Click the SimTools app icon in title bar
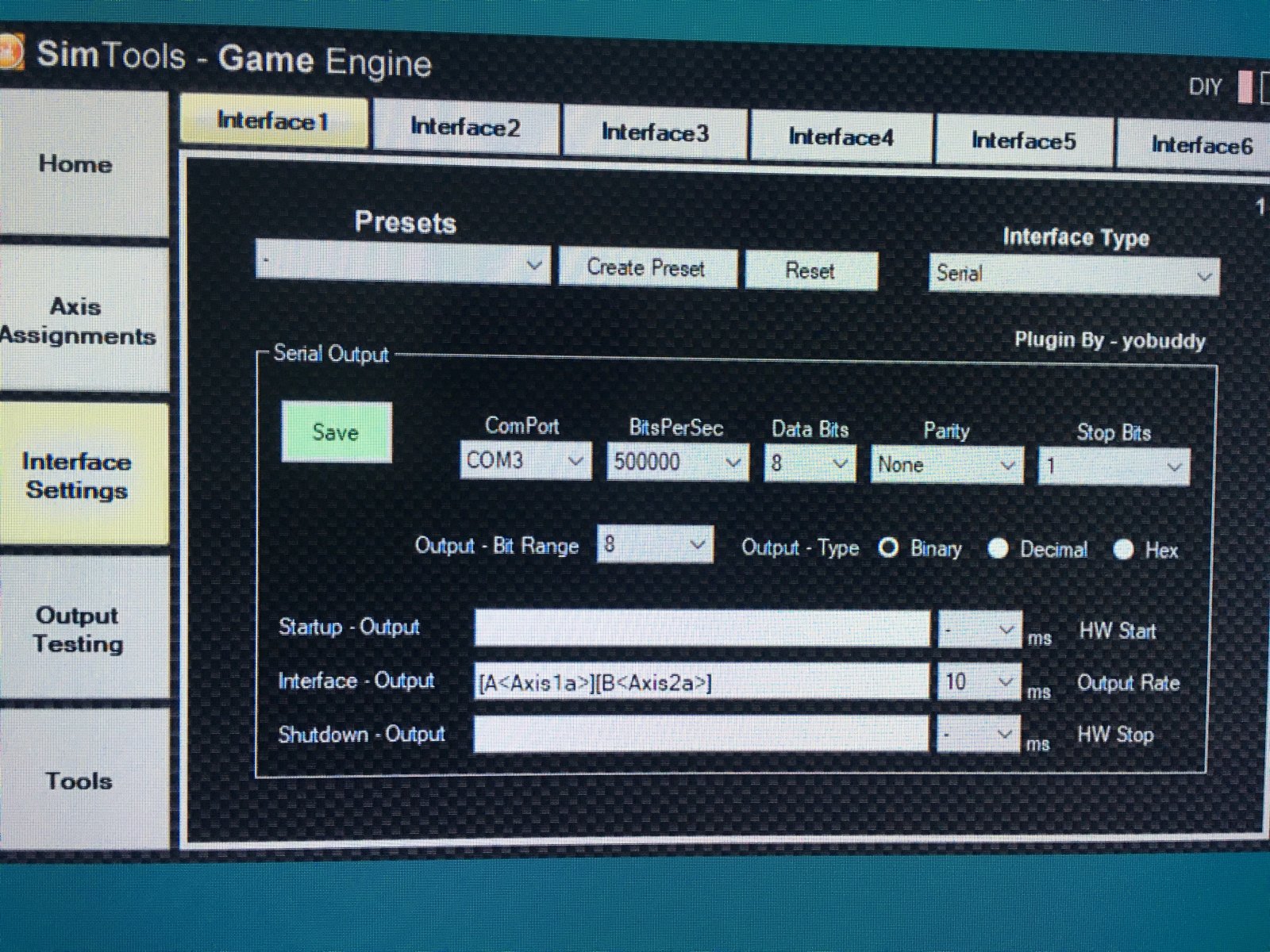The image size is (1270, 952). [x=10, y=52]
